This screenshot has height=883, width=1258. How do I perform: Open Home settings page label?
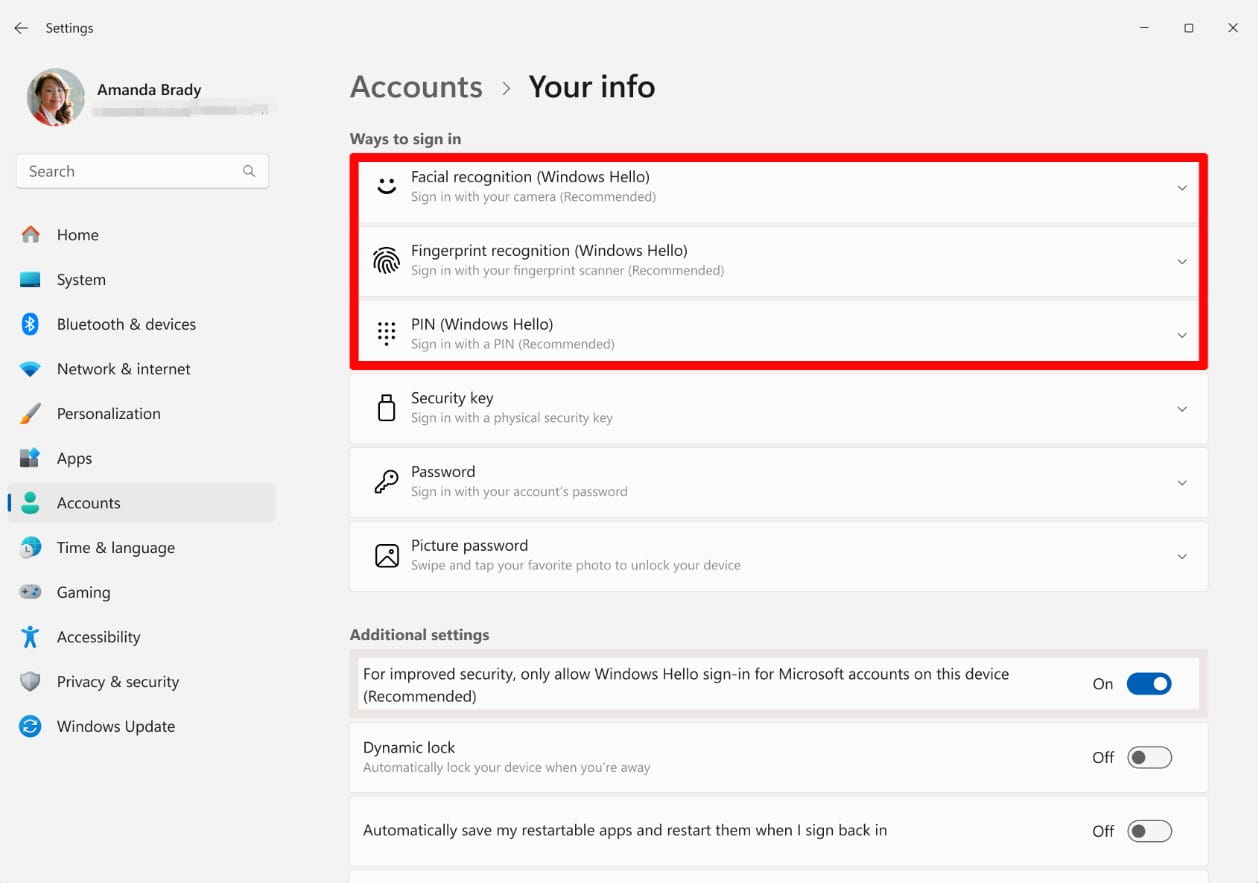pos(78,235)
